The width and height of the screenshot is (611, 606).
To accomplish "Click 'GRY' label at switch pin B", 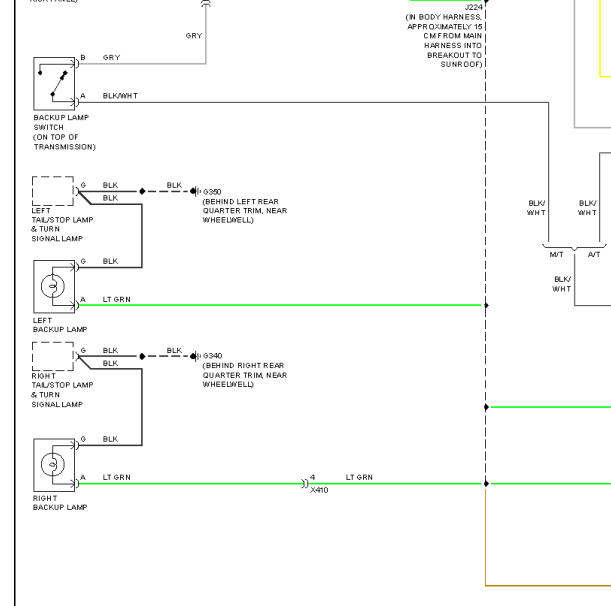I will (111, 57).
